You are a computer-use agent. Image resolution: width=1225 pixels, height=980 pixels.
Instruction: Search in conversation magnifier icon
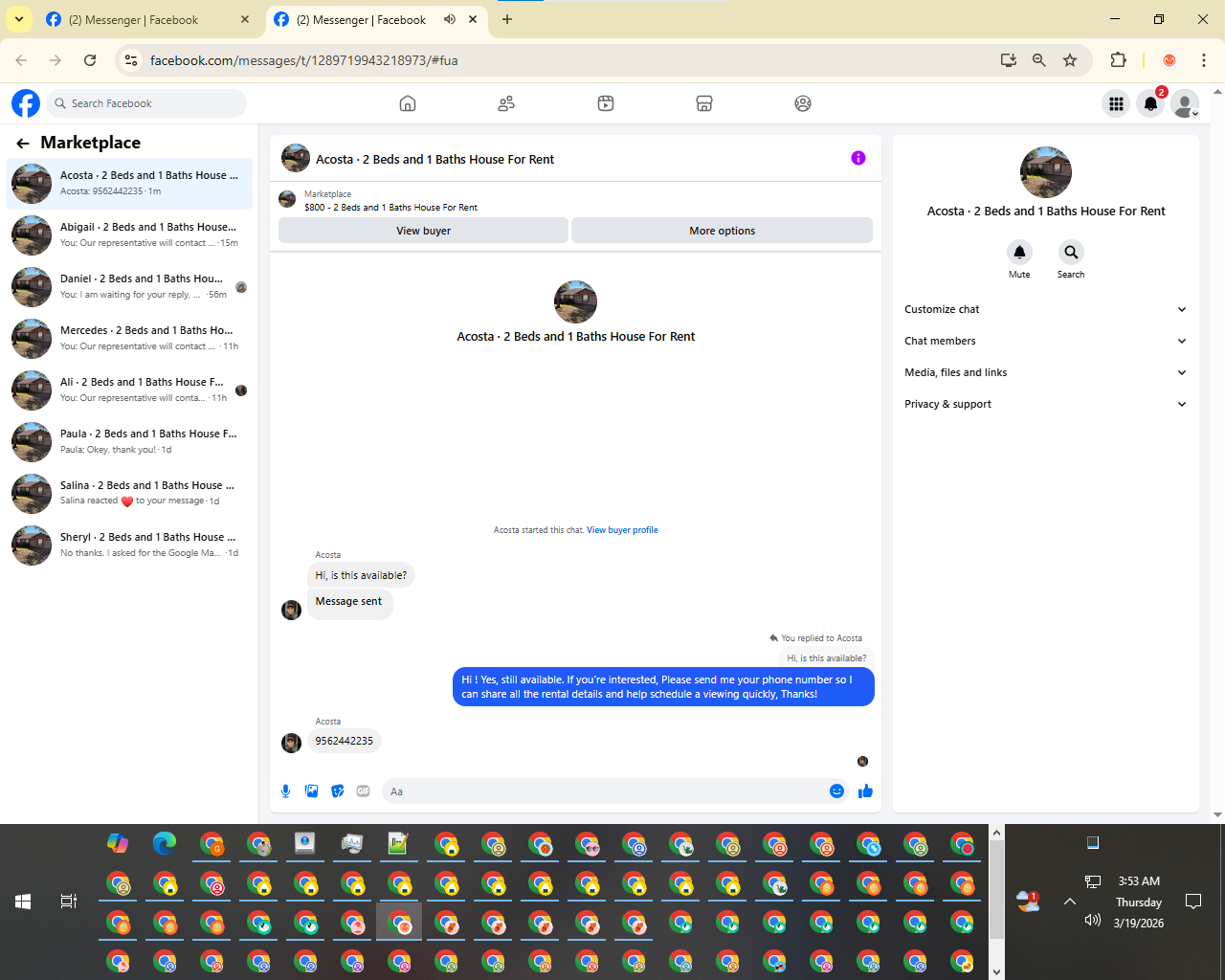[x=1071, y=252]
